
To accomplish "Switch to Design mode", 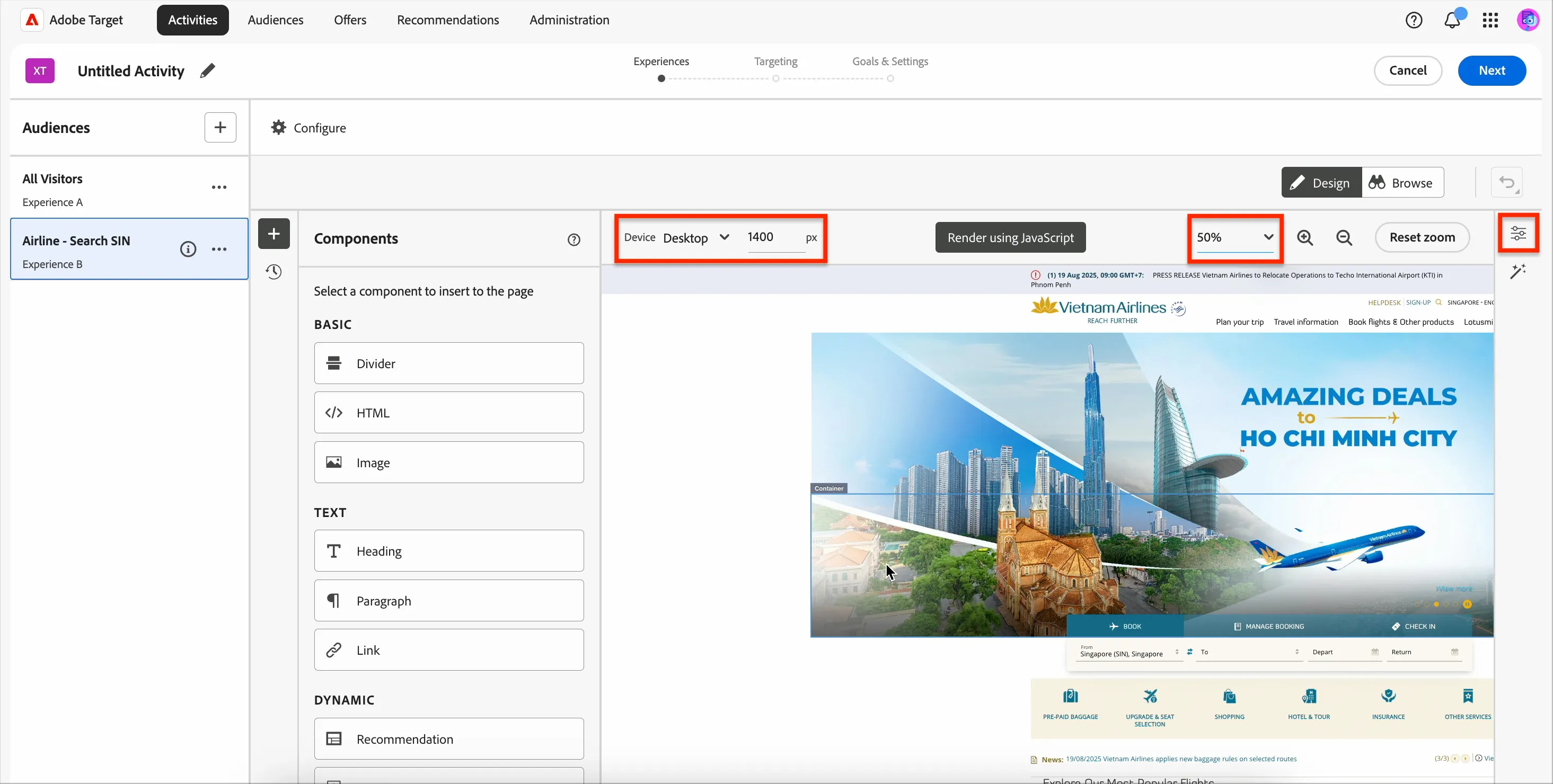I will tap(1321, 183).
